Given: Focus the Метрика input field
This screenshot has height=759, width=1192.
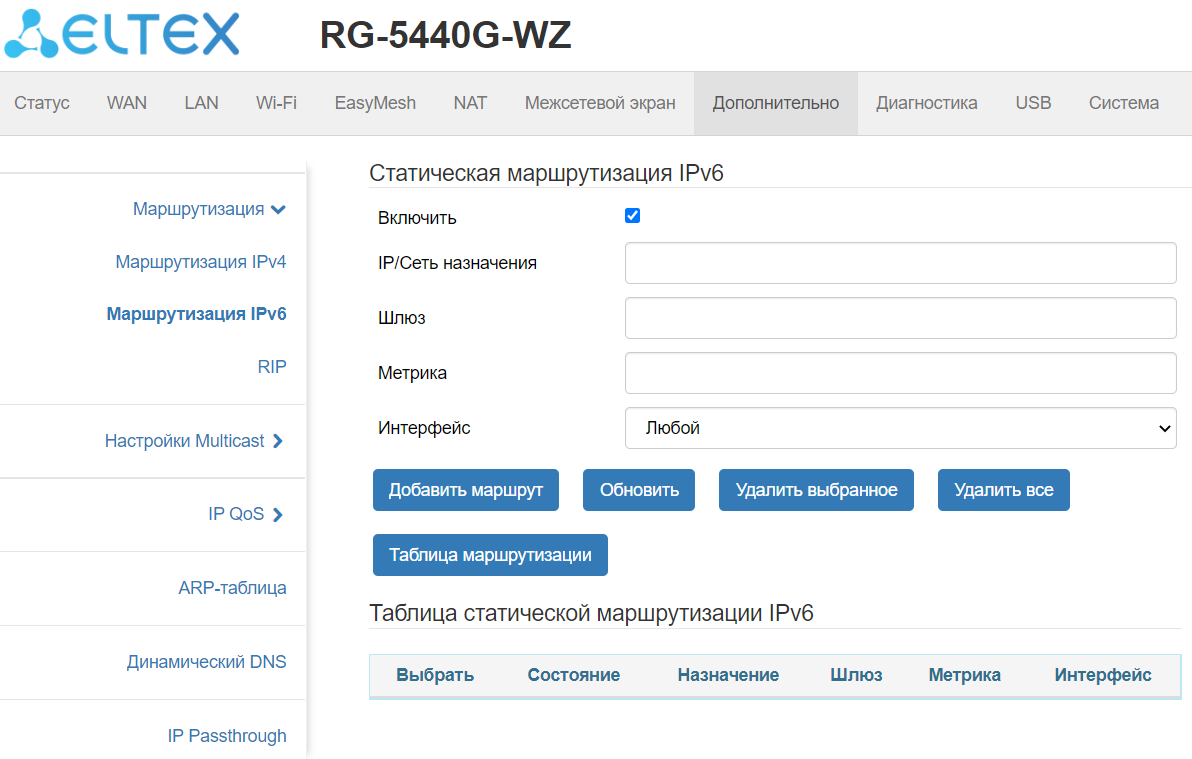Looking at the screenshot, I should [900, 373].
